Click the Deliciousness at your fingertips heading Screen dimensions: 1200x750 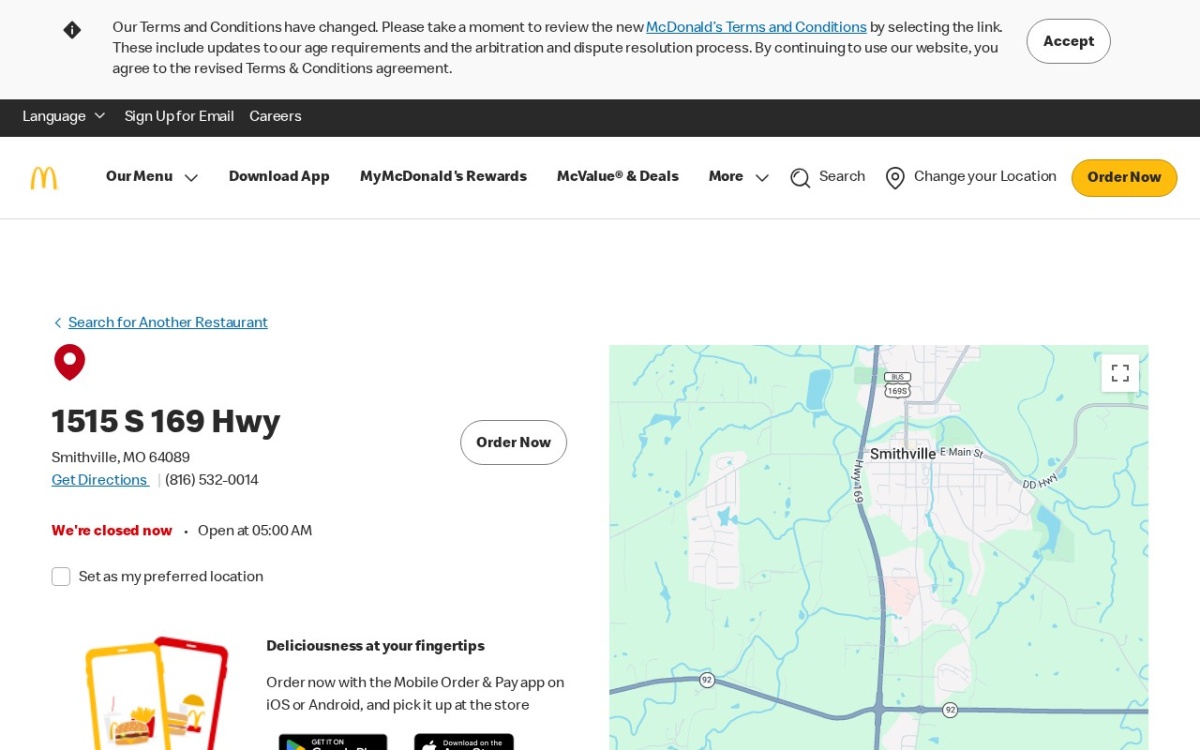point(375,646)
